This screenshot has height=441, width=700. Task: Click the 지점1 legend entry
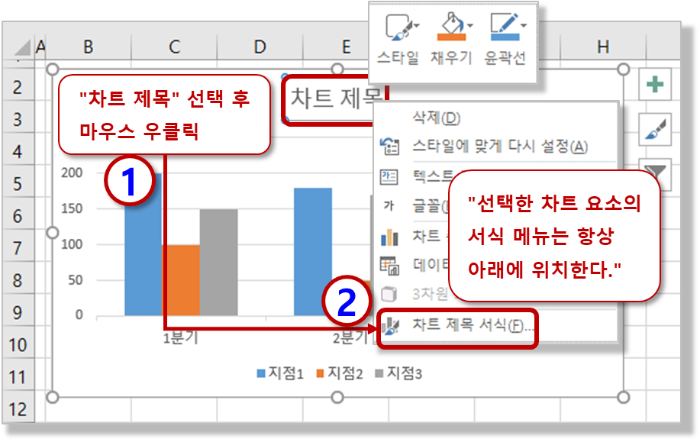tap(280, 373)
